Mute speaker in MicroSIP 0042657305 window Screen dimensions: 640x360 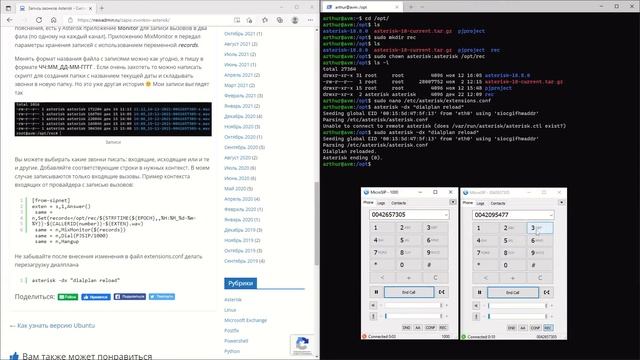(476, 305)
